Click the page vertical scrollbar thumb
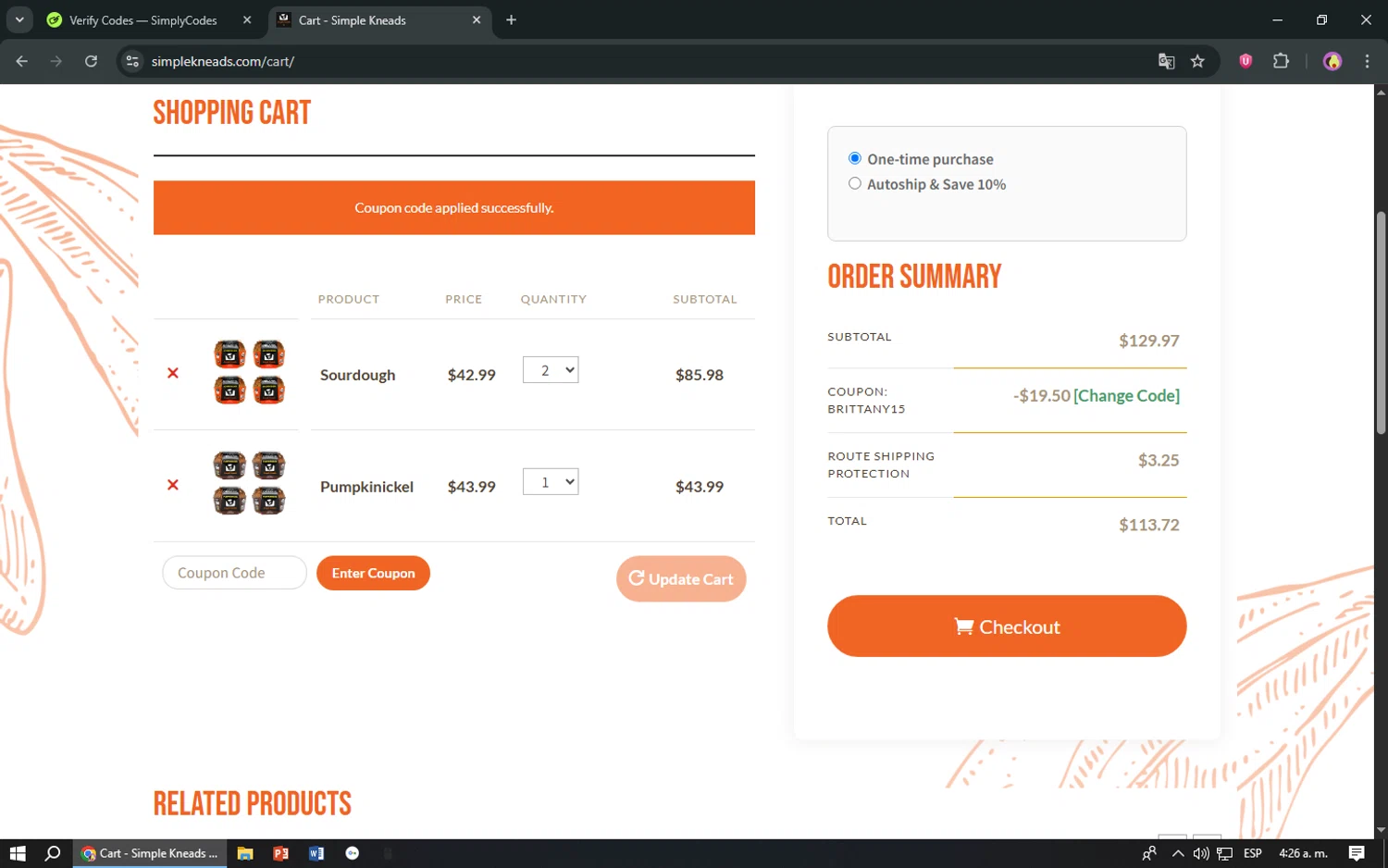This screenshot has height=868, width=1388. pyautogui.click(x=1381, y=322)
